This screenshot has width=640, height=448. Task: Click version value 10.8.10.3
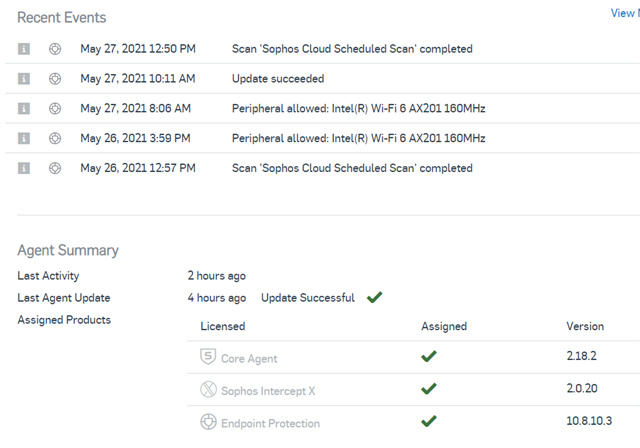589,421
